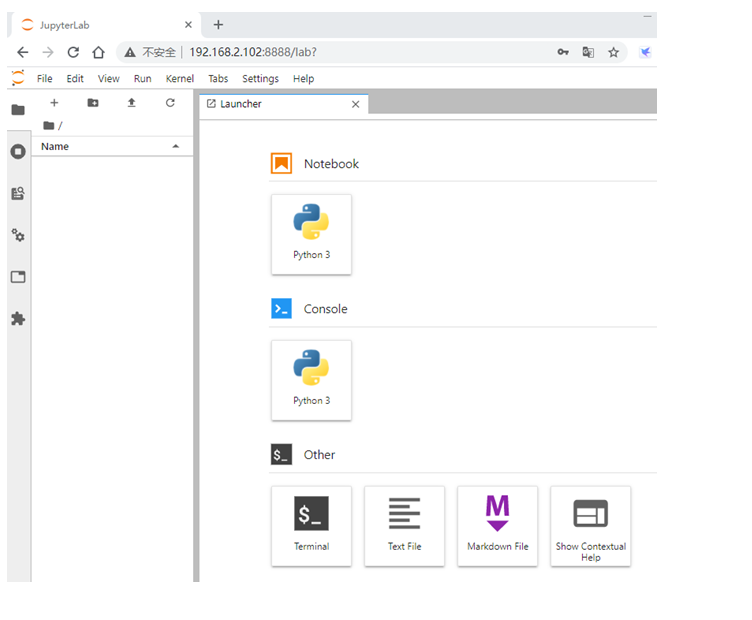Click the address bar URL
The width and height of the screenshot is (752, 620).
pos(253,52)
